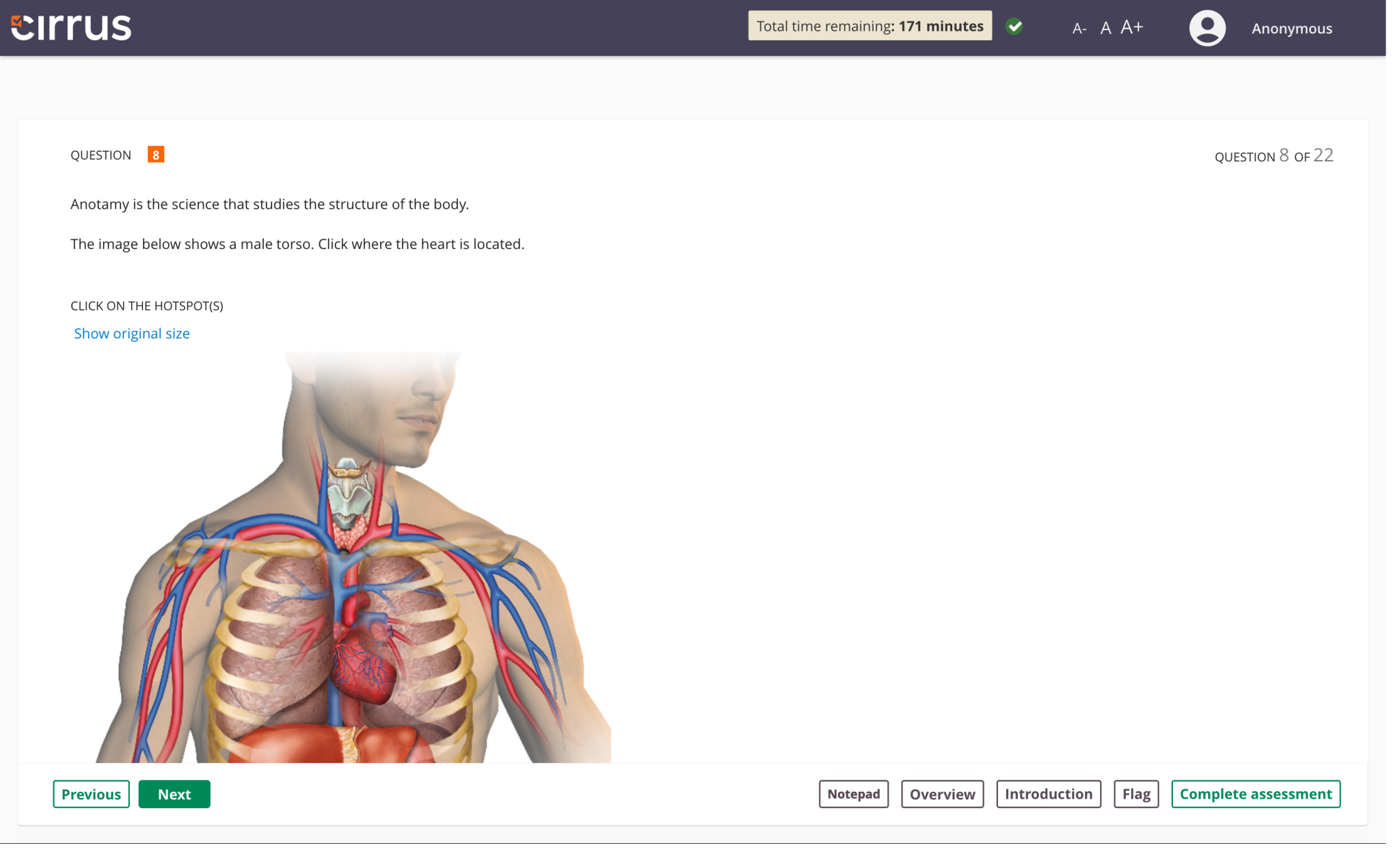The width and height of the screenshot is (1400, 852).
Task: Click the sentence about Anotamy
Action: 269,204
